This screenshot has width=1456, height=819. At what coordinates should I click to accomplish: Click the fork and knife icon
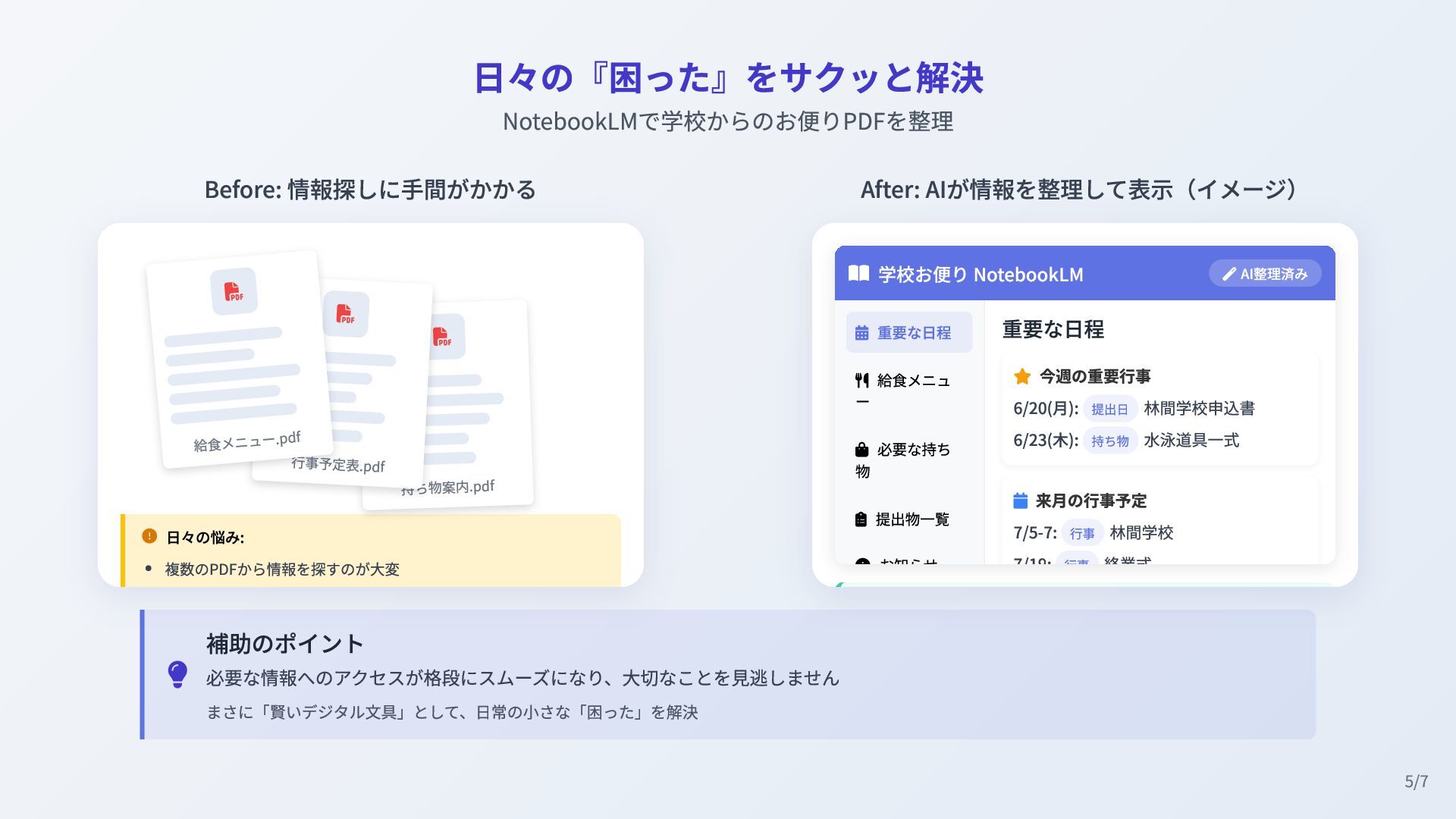(861, 380)
